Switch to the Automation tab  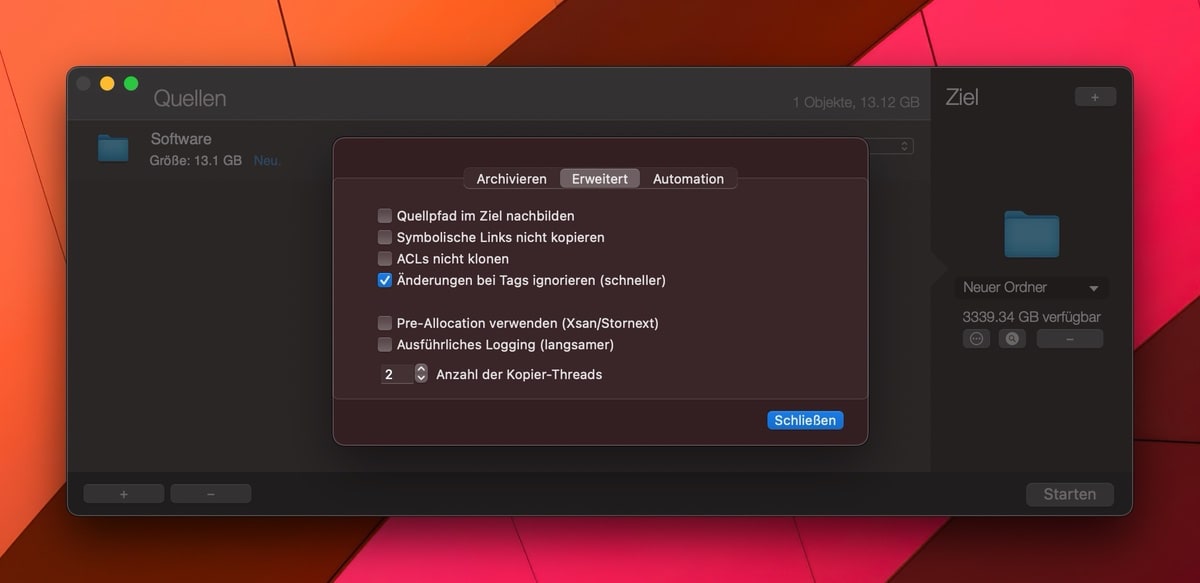[688, 179]
